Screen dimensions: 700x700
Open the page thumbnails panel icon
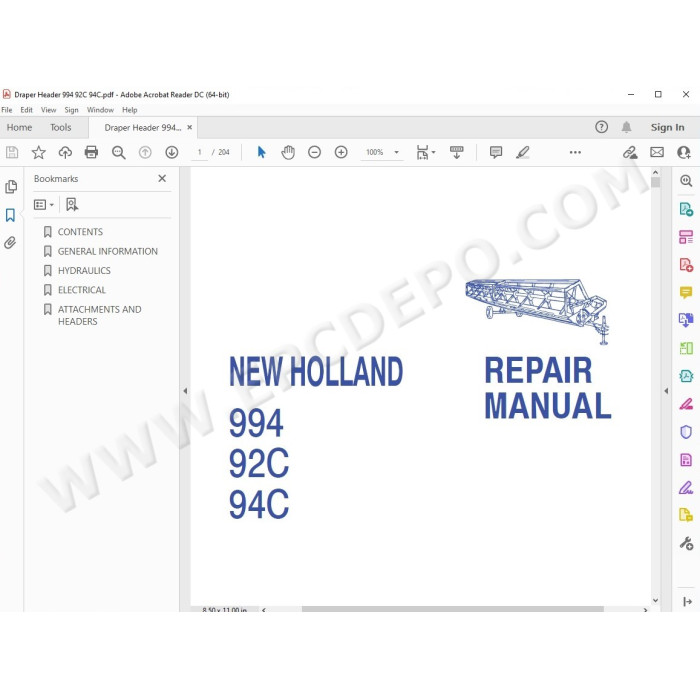point(11,187)
